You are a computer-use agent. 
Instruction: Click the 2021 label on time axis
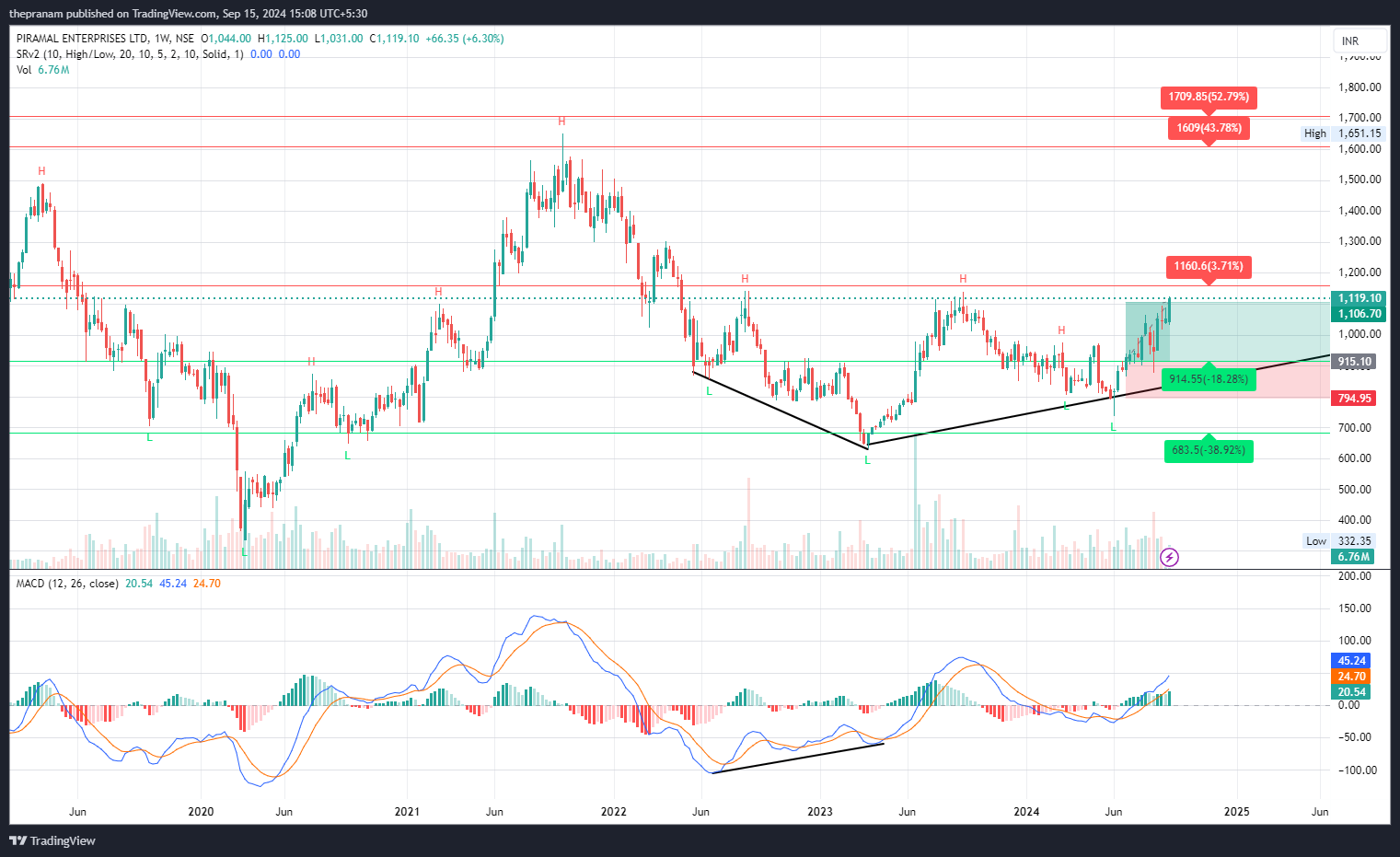click(407, 812)
